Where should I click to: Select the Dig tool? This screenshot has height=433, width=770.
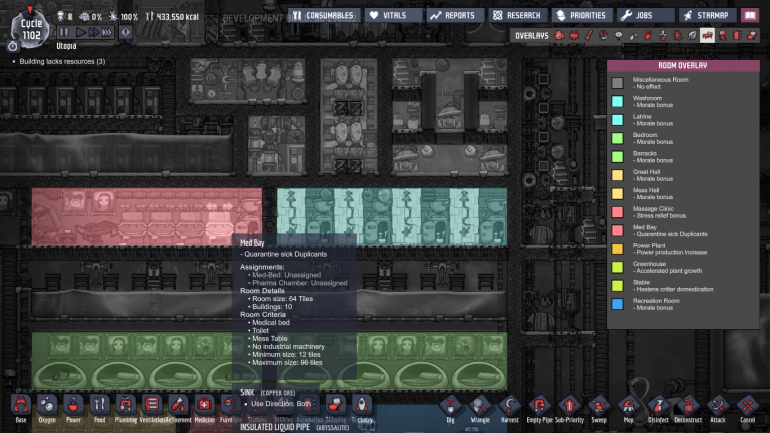point(450,408)
